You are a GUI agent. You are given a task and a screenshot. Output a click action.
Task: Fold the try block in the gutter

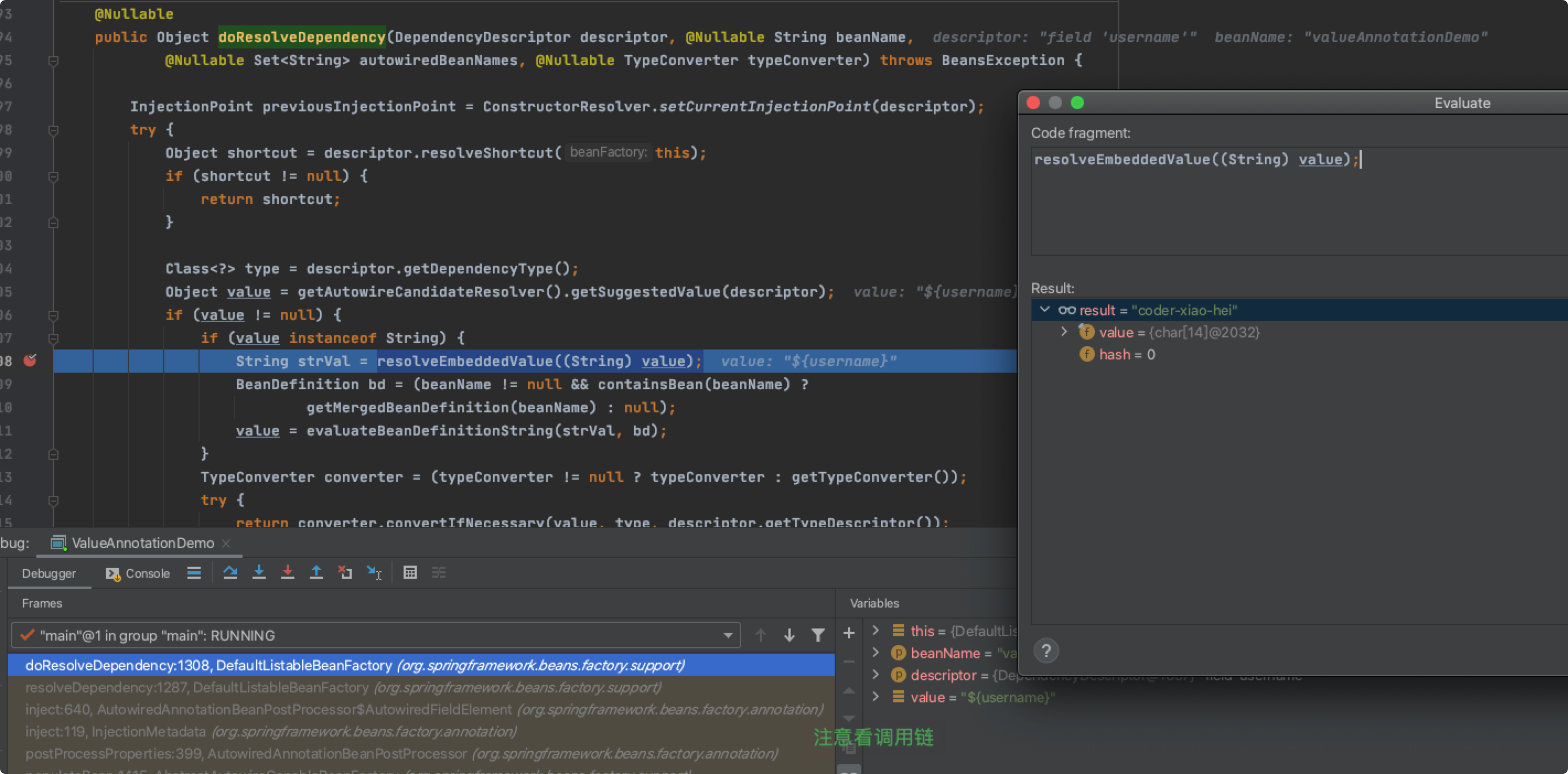coord(53,130)
